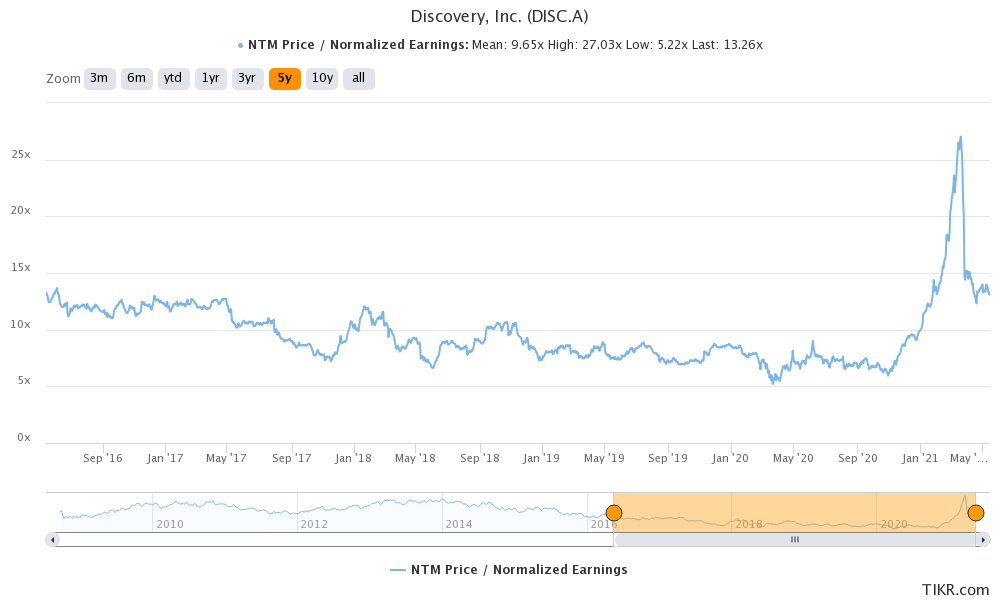Select the 3m zoom preset

[x=99, y=78]
